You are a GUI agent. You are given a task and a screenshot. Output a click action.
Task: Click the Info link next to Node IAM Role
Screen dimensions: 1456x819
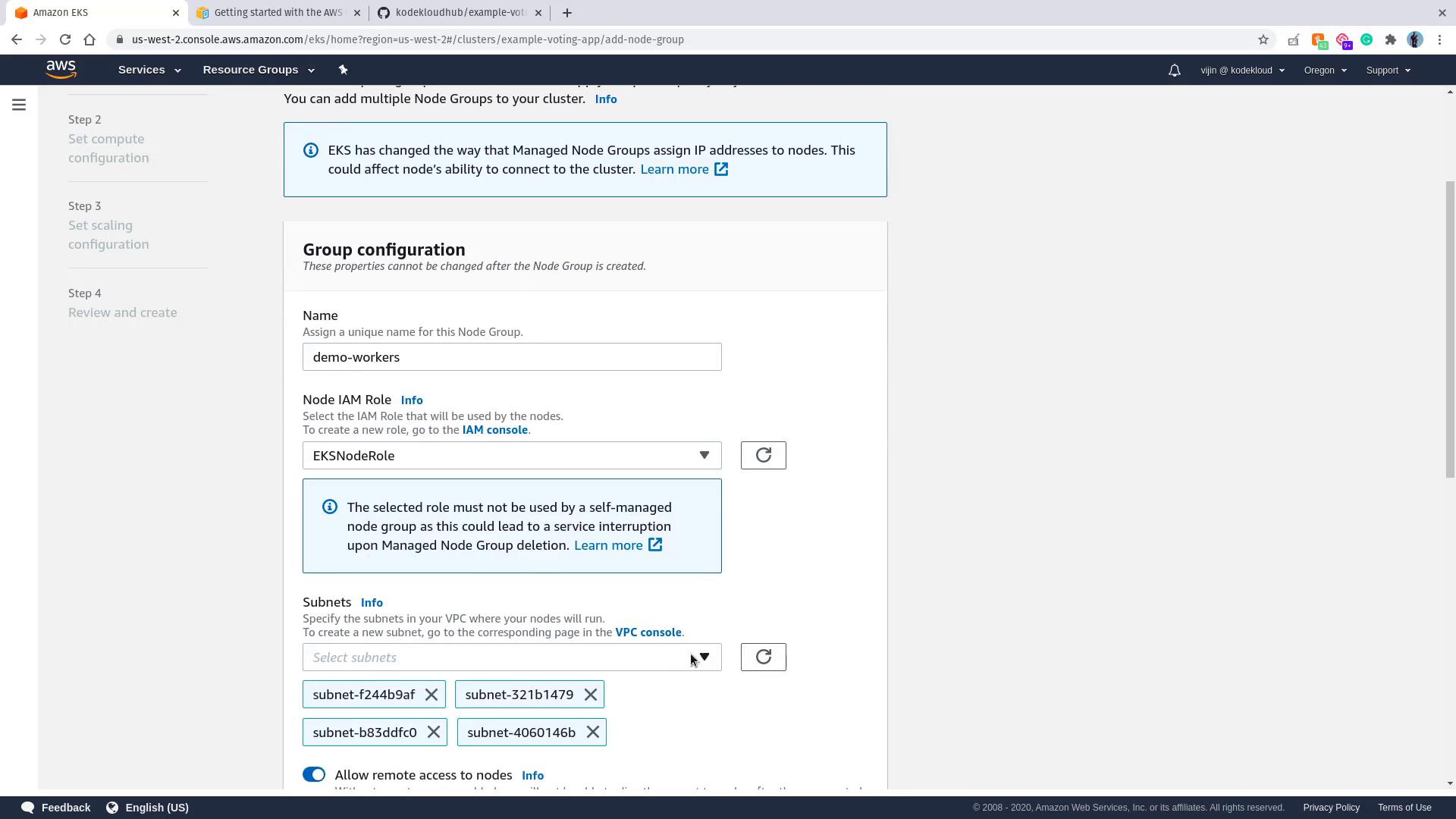[412, 400]
